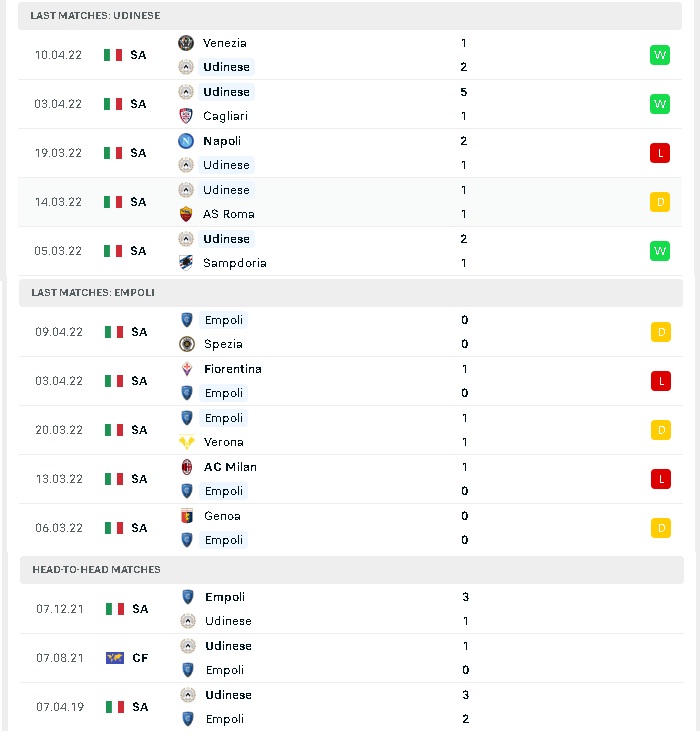Click the Napoli club badge

(x=186, y=141)
